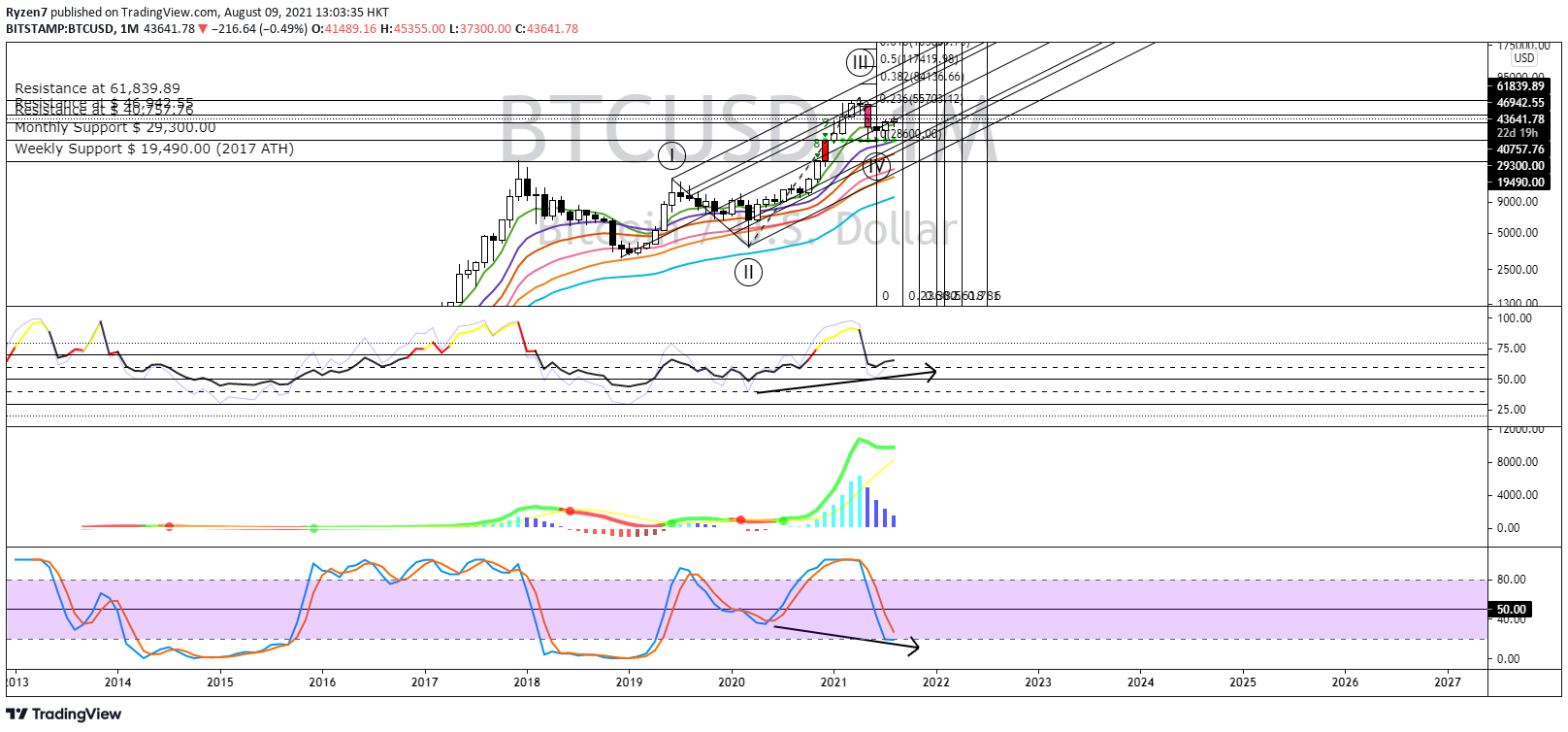This screenshot has width=1568, height=732.
Task: Click the 80.00 value on stochastic scale
Action: [x=1512, y=580]
